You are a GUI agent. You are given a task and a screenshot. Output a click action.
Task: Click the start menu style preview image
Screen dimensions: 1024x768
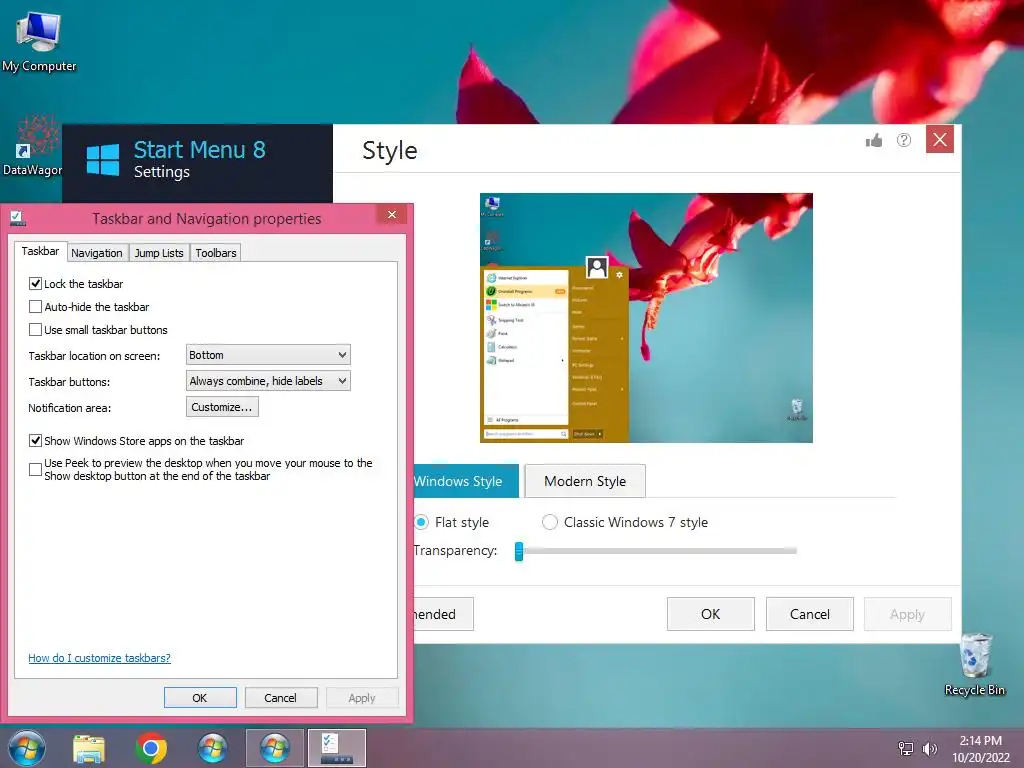pyautogui.click(x=647, y=318)
